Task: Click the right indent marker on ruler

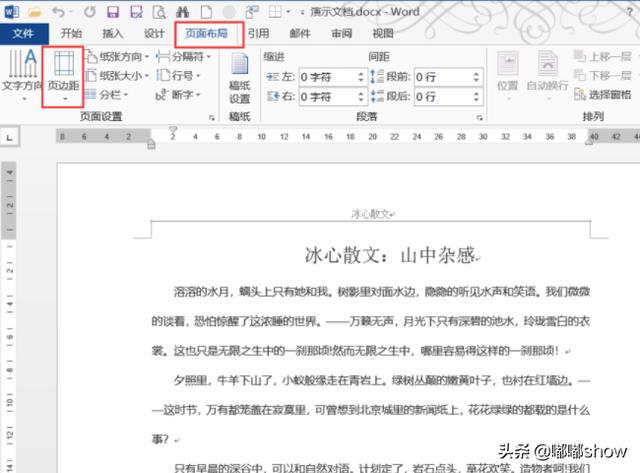Action: pos(589,141)
